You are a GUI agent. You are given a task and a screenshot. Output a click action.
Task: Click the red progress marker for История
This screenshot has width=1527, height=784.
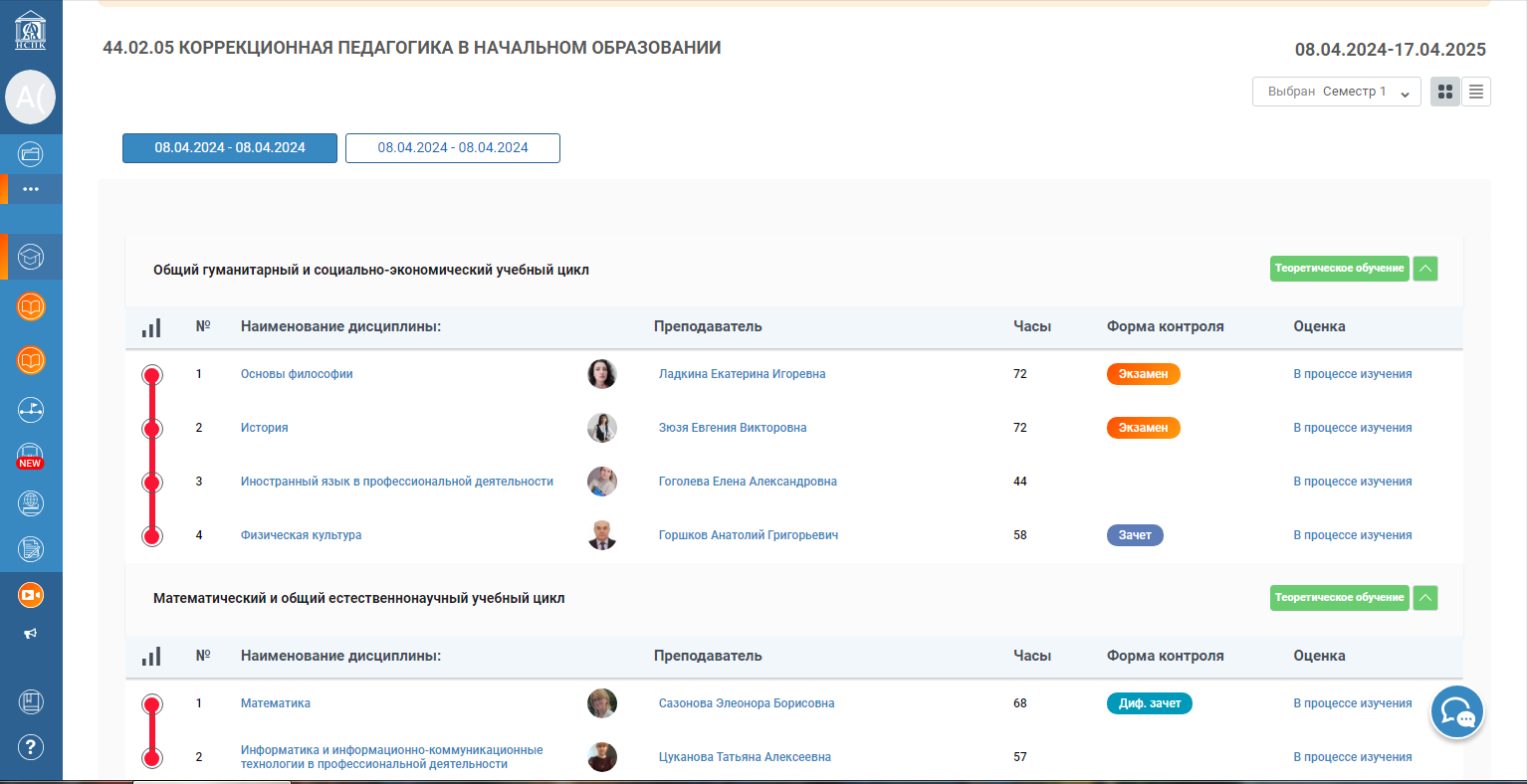(x=152, y=429)
